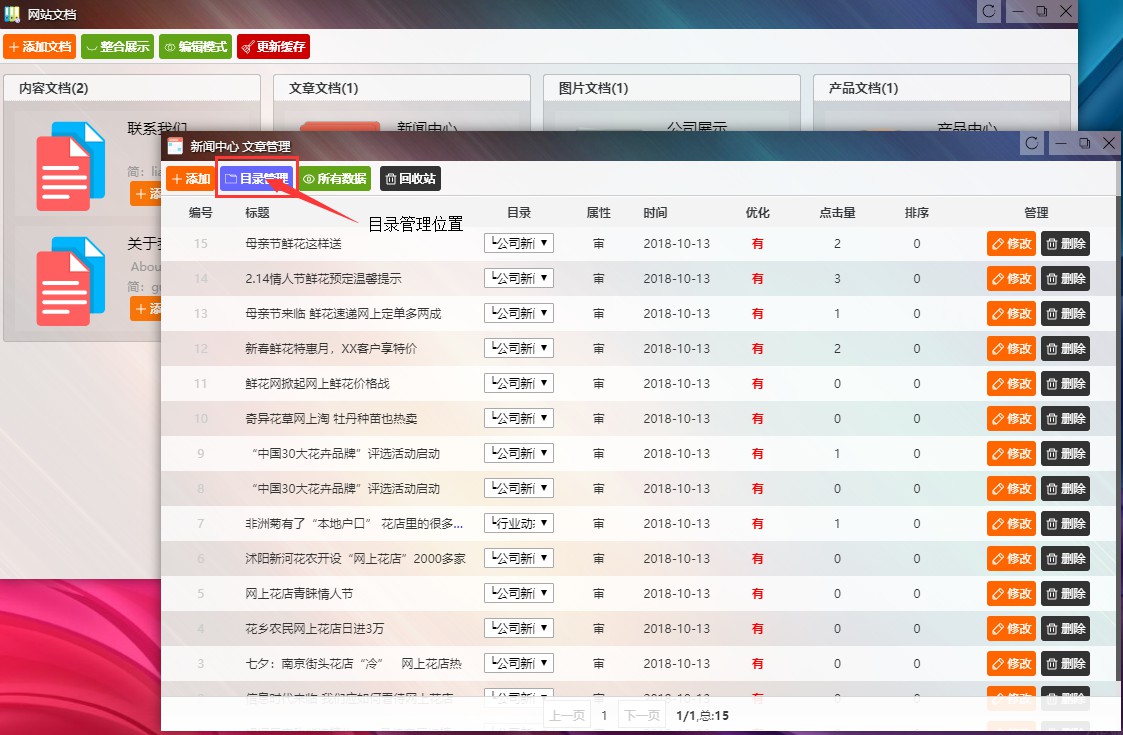
Task: Open 目录 dropdown of 鲜花网掀起网上鲜花价格战 row
Action: pos(519,383)
